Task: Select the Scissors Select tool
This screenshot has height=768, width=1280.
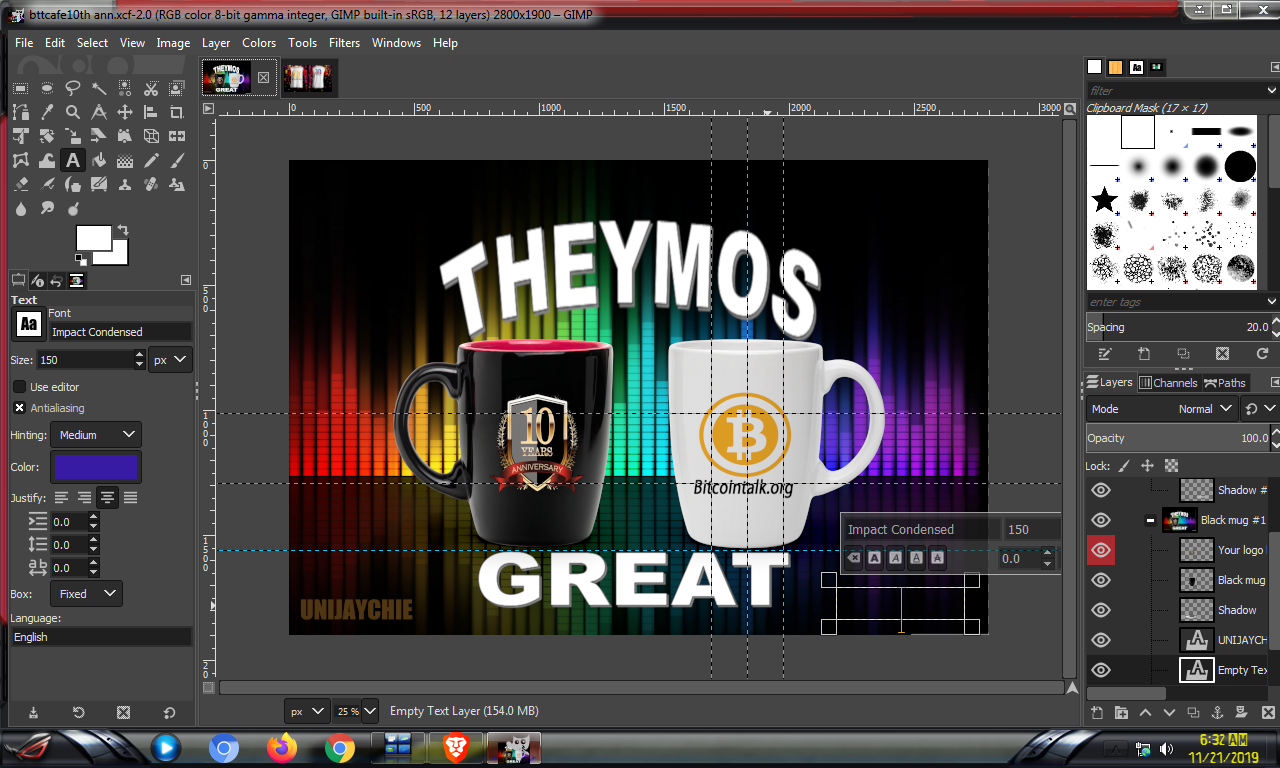Action: pos(151,88)
